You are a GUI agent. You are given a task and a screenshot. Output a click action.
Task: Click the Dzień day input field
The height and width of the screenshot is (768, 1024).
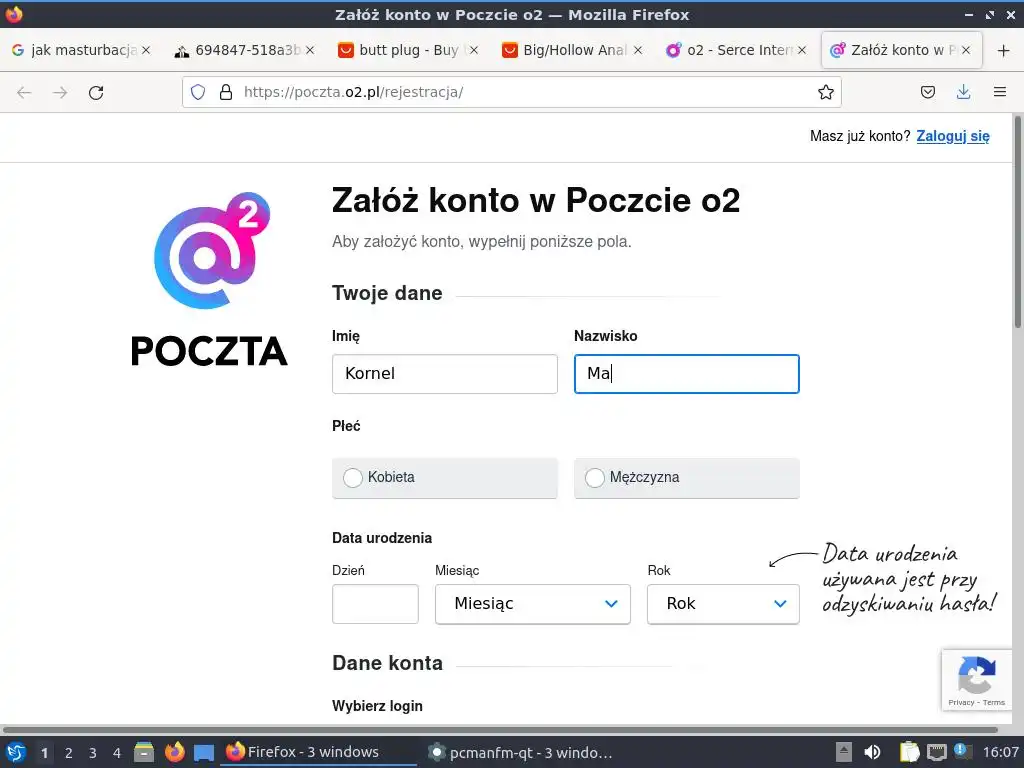[376, 604]
